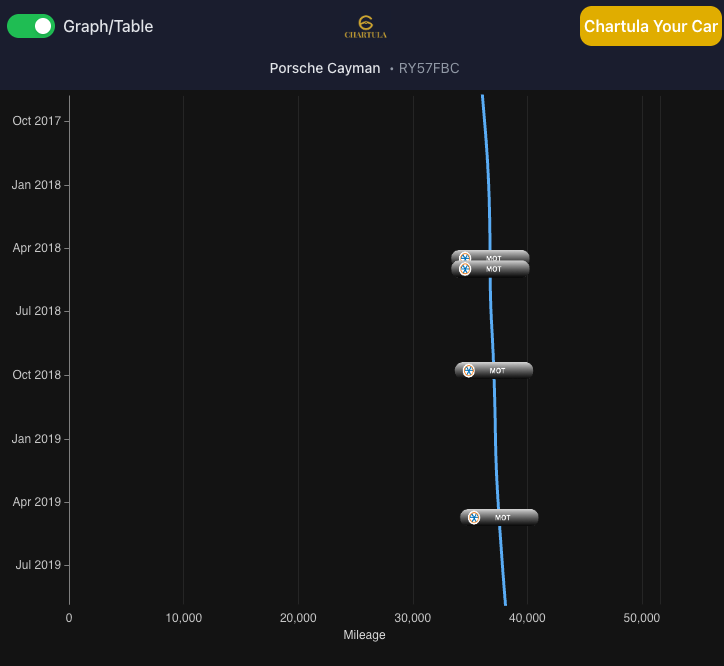Click the 40,000 mileage axis label

click(527, 618)
